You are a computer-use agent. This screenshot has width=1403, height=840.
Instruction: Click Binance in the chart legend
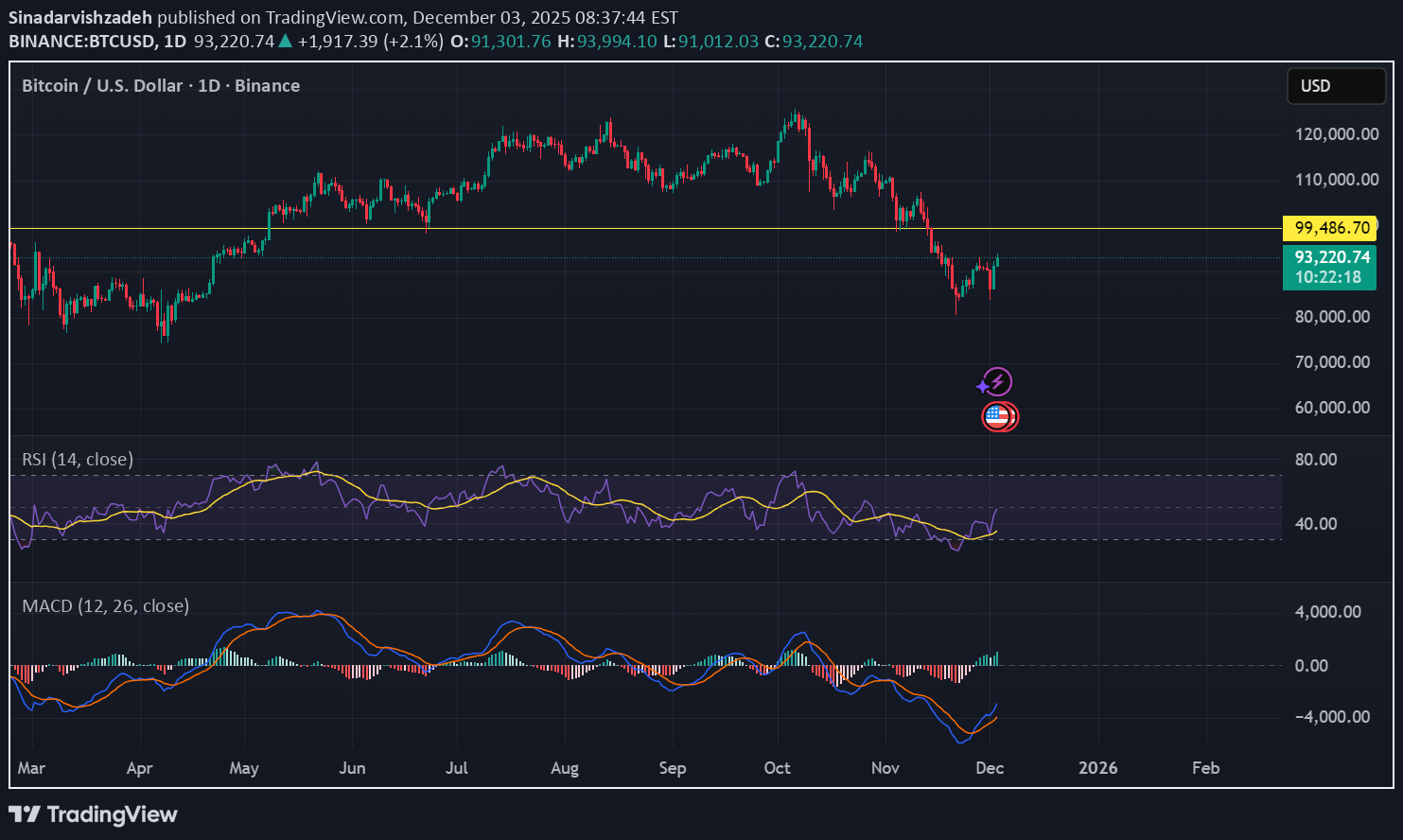(x=270, y=85)
